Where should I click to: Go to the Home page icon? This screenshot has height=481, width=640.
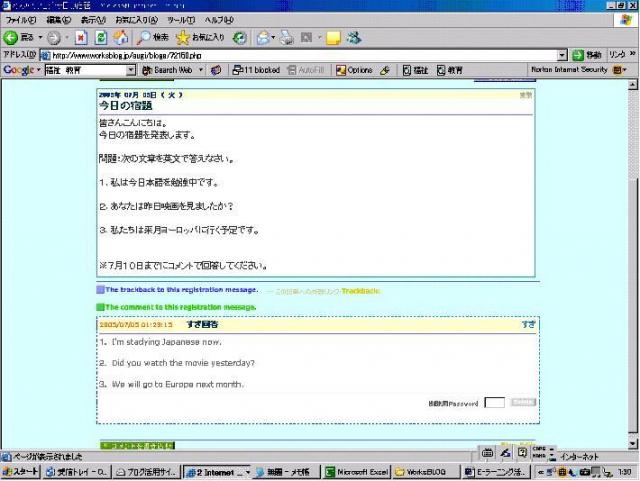[x=120, y=37]
